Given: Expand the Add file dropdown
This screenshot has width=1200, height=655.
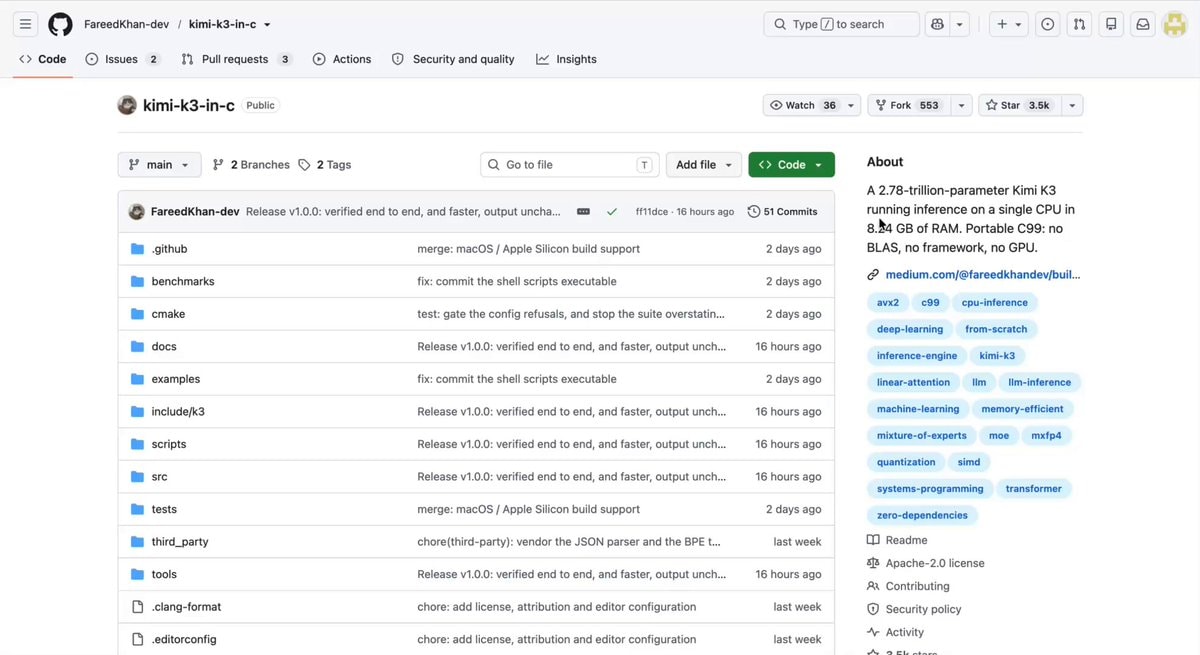Looking at the screenshot, I should 704,165.
